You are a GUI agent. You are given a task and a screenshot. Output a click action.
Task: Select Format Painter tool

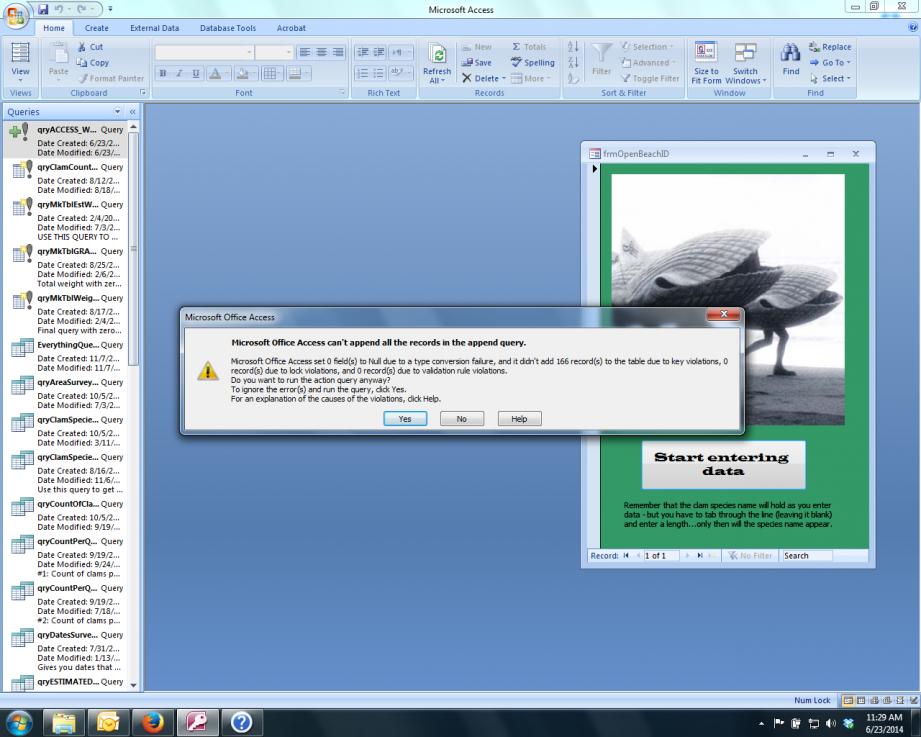point(110,78)
